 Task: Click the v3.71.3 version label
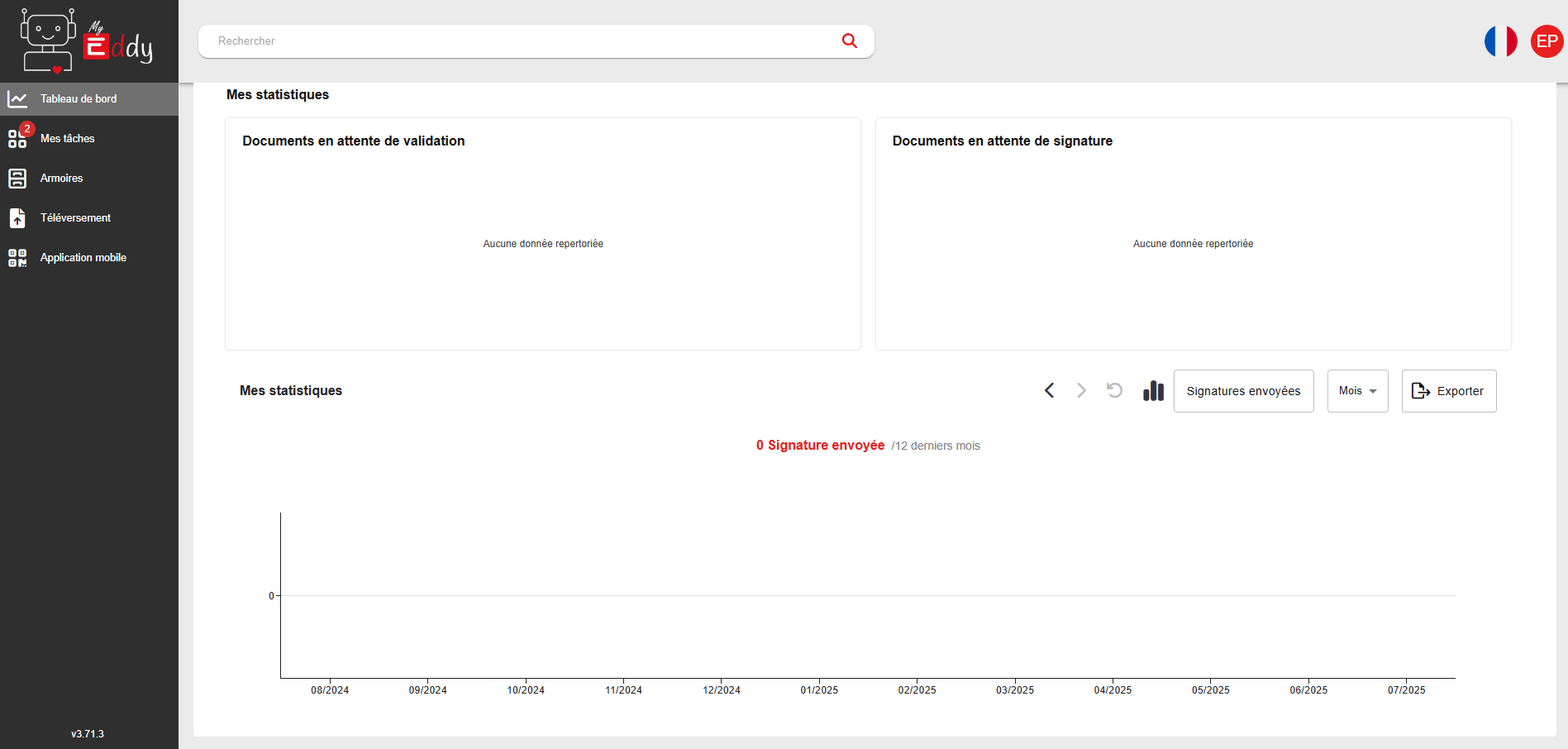point(88,734)
